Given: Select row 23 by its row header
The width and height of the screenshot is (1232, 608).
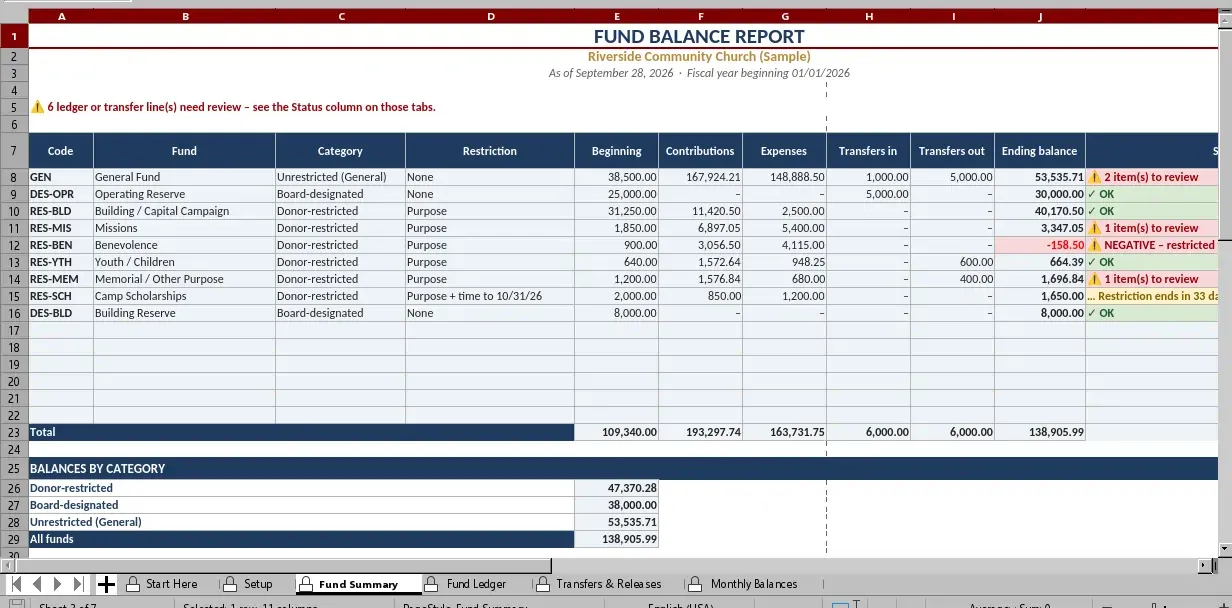Looking at the screenshot, I should [14, 432].
